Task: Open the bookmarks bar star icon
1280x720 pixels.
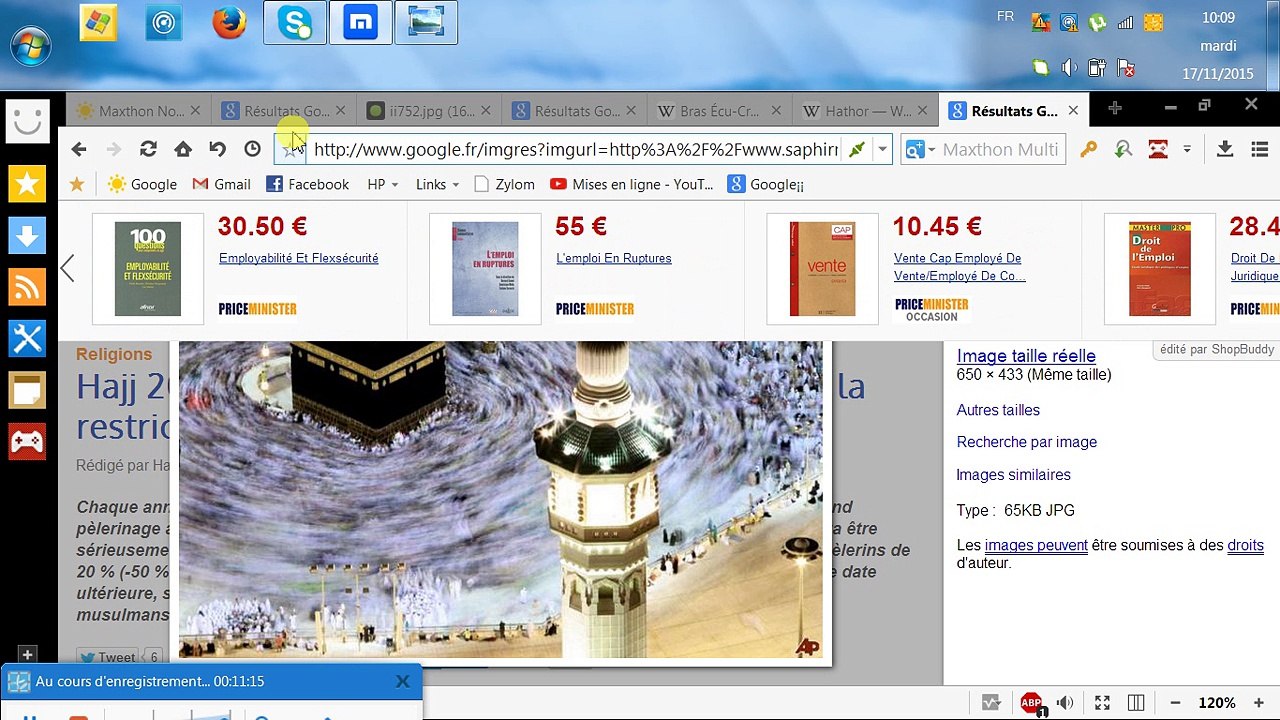Action: (x=77, y=184)
